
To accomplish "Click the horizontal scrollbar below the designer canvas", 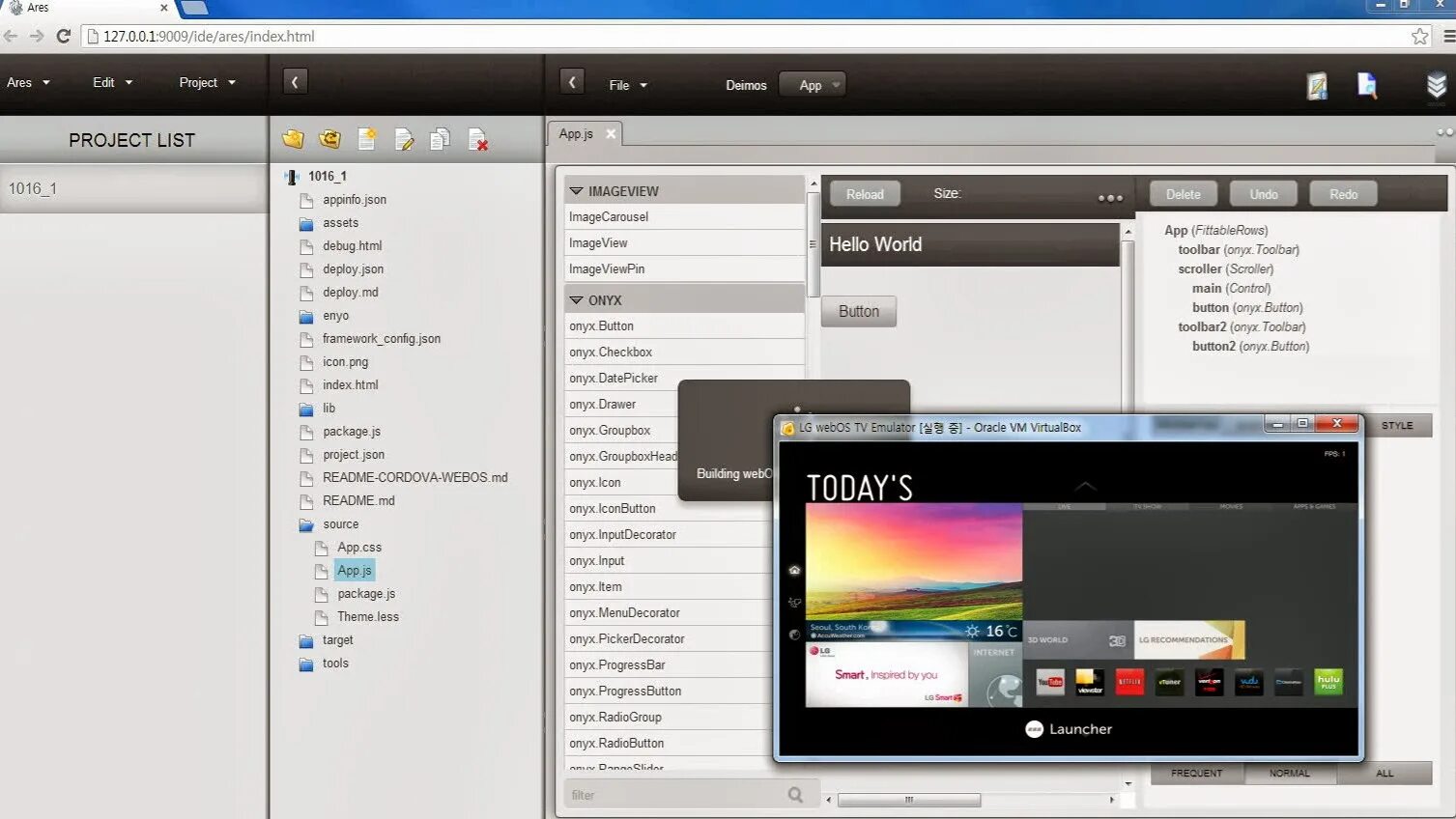I will coord(908,800).
